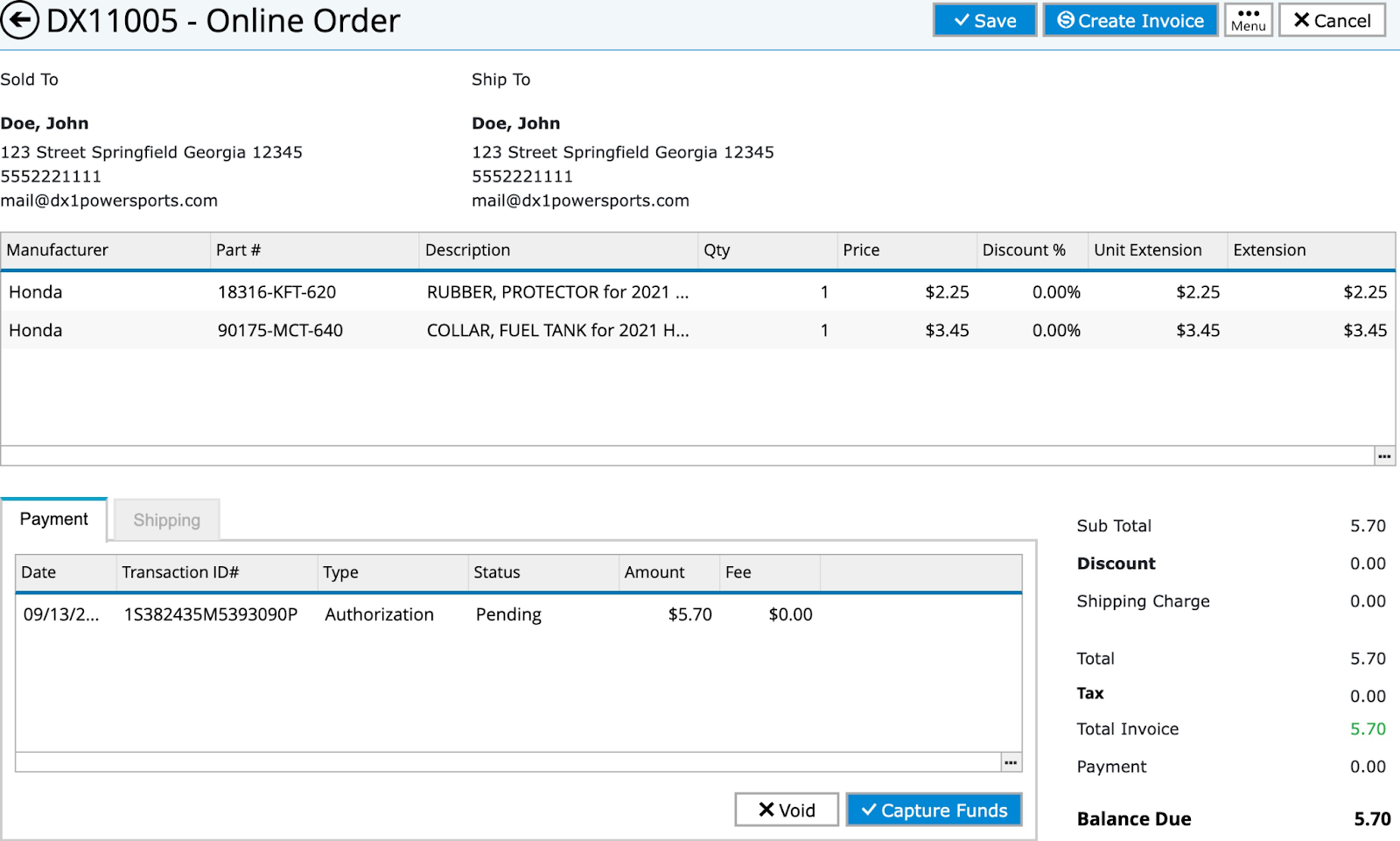Click the Authorization type cell
Viewport: 1400px width, 841px height.
pos(379,615)
